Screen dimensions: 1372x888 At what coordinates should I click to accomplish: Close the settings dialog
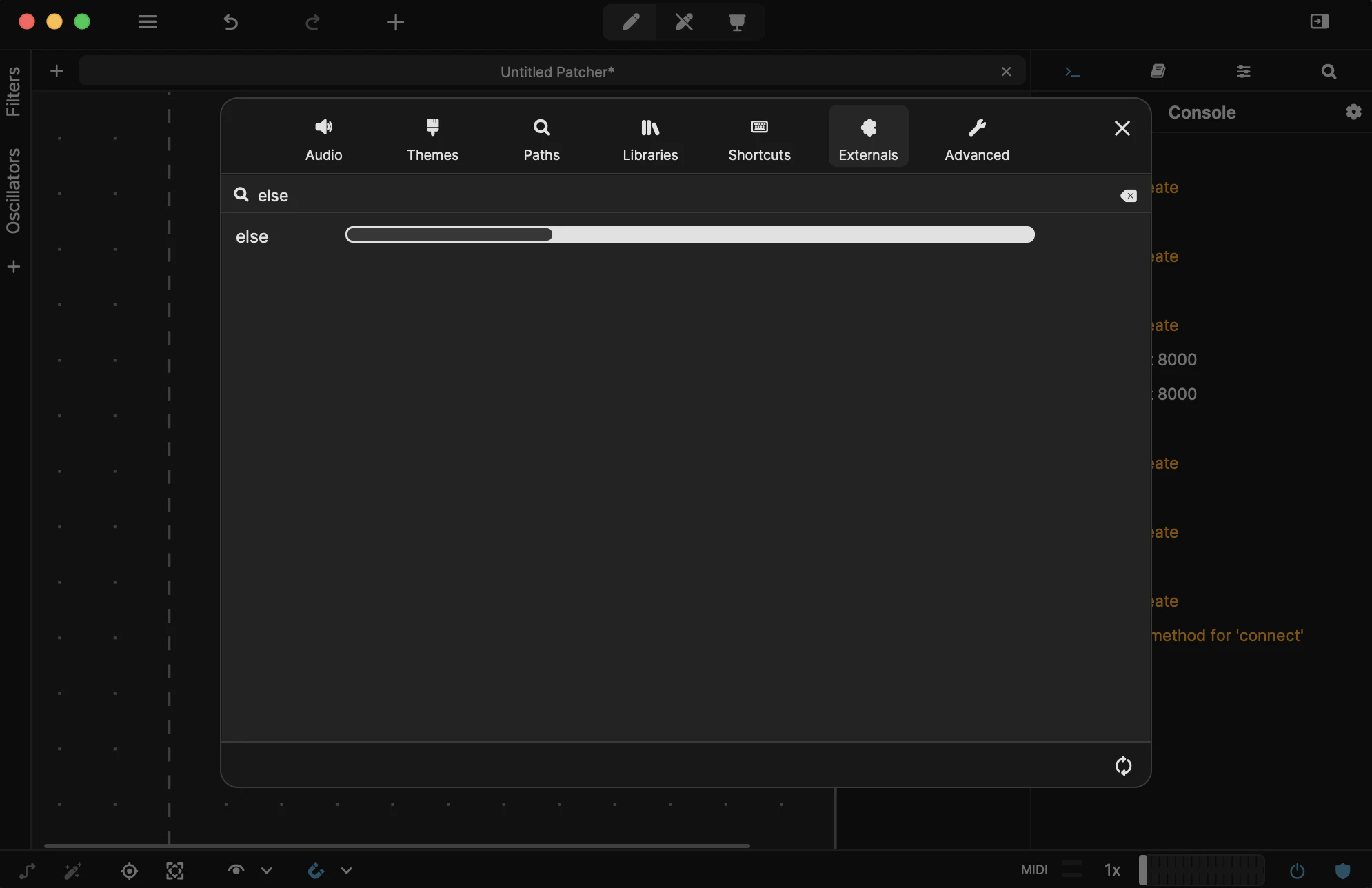(x=1122, y=128)
